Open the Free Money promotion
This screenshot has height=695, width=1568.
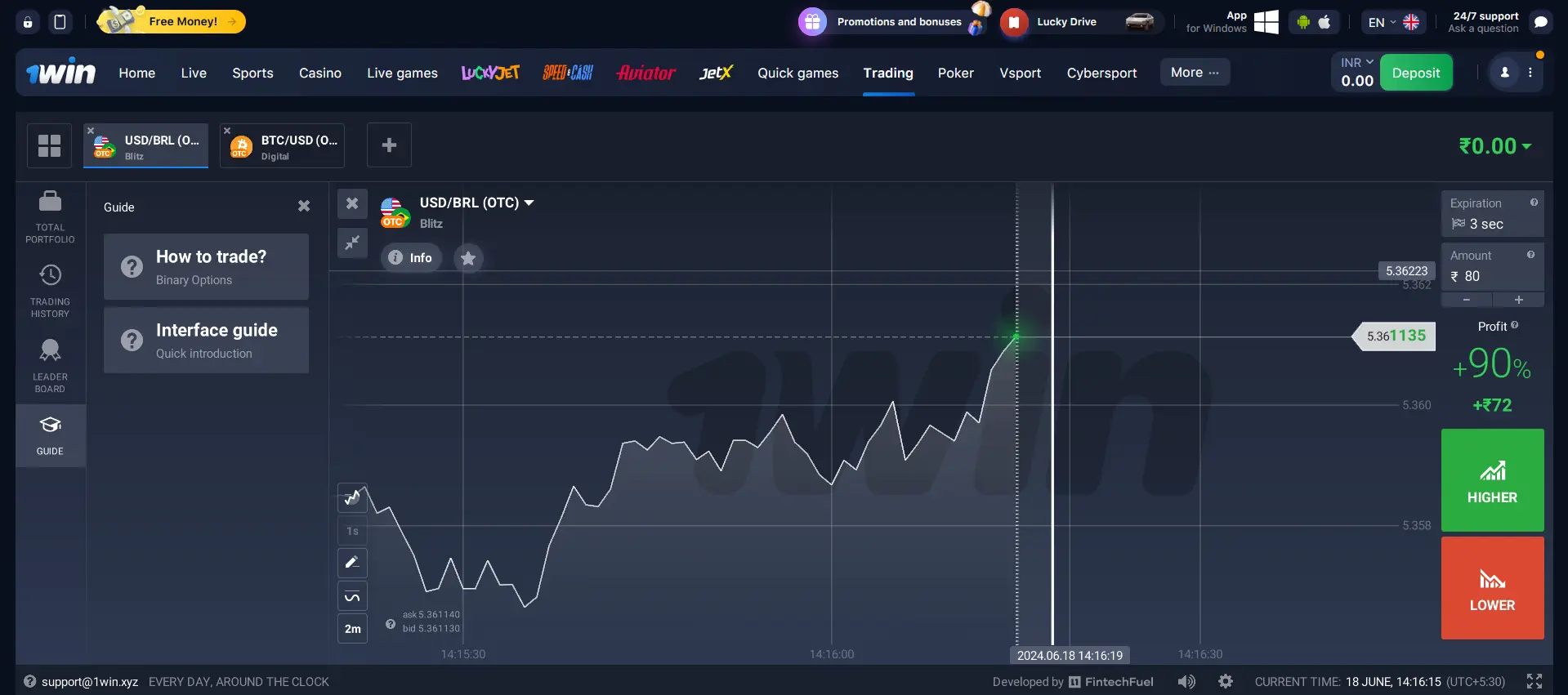coord(172,21)
